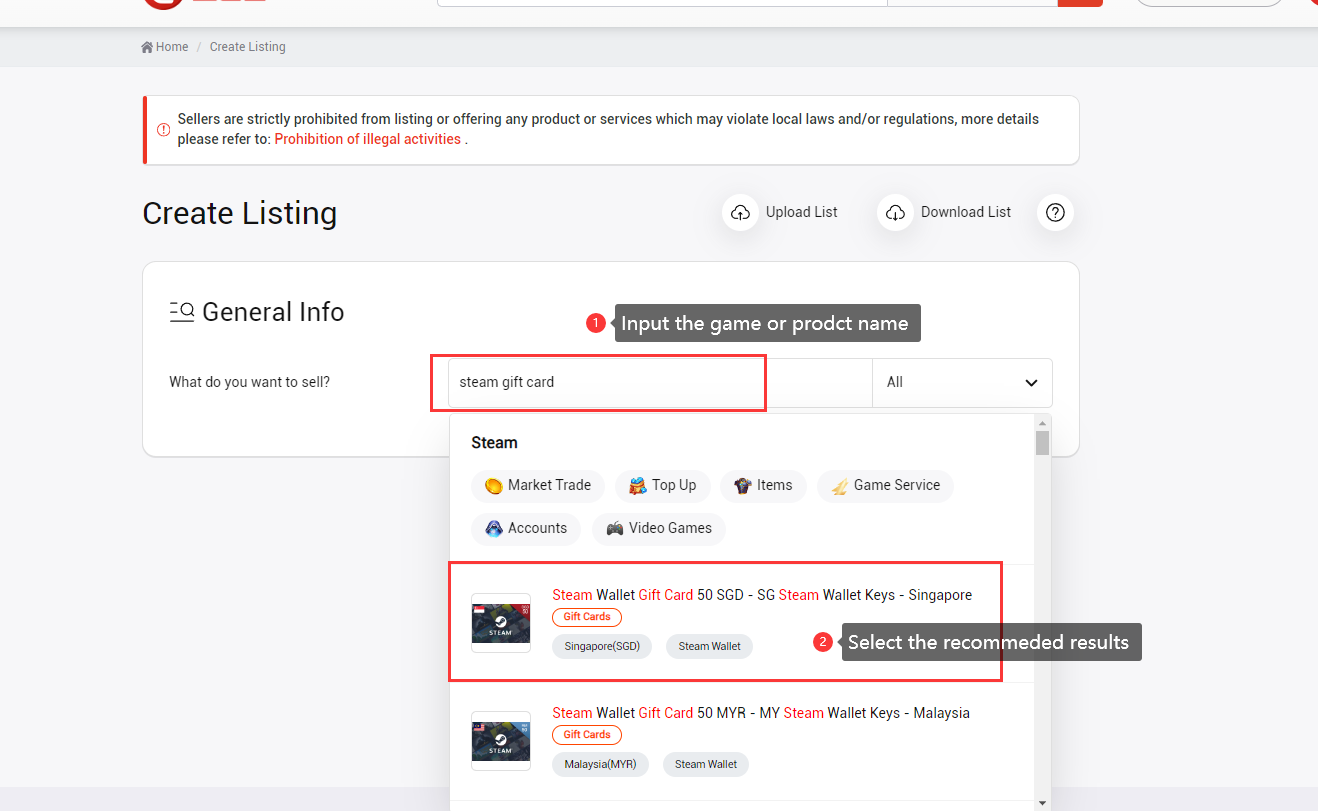
Task: Click the Upload List cloud icon
Action: (x=740, y=212)
